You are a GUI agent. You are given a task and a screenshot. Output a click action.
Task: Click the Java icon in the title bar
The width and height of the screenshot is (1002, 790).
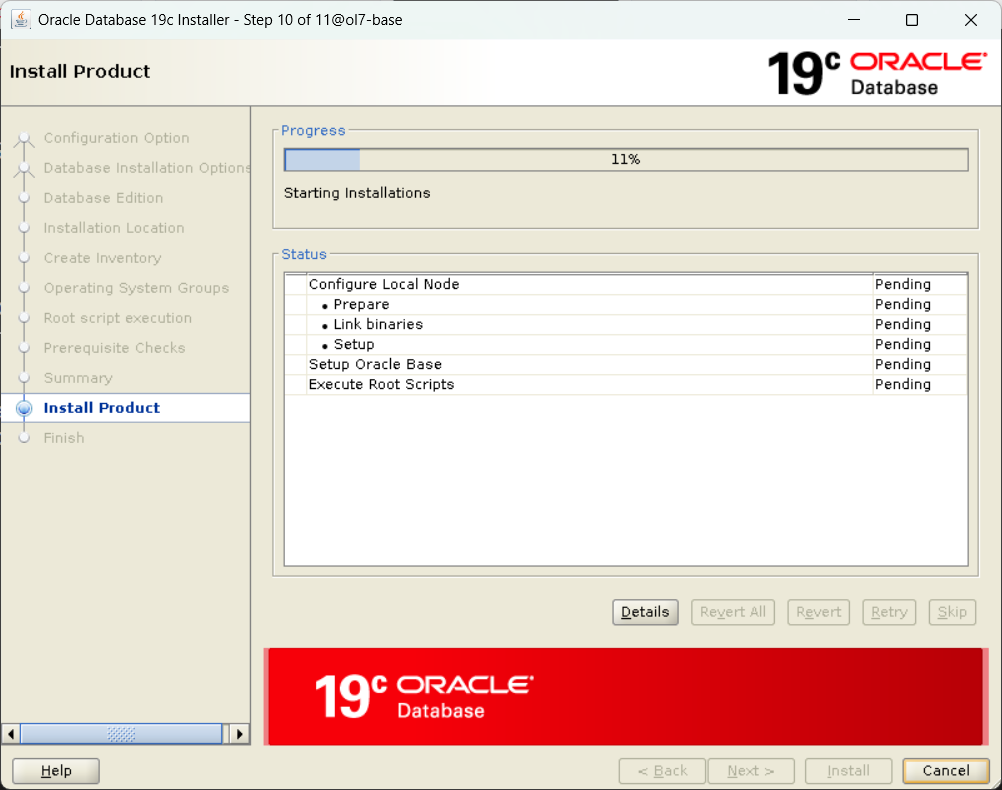[x=20, y=19]
